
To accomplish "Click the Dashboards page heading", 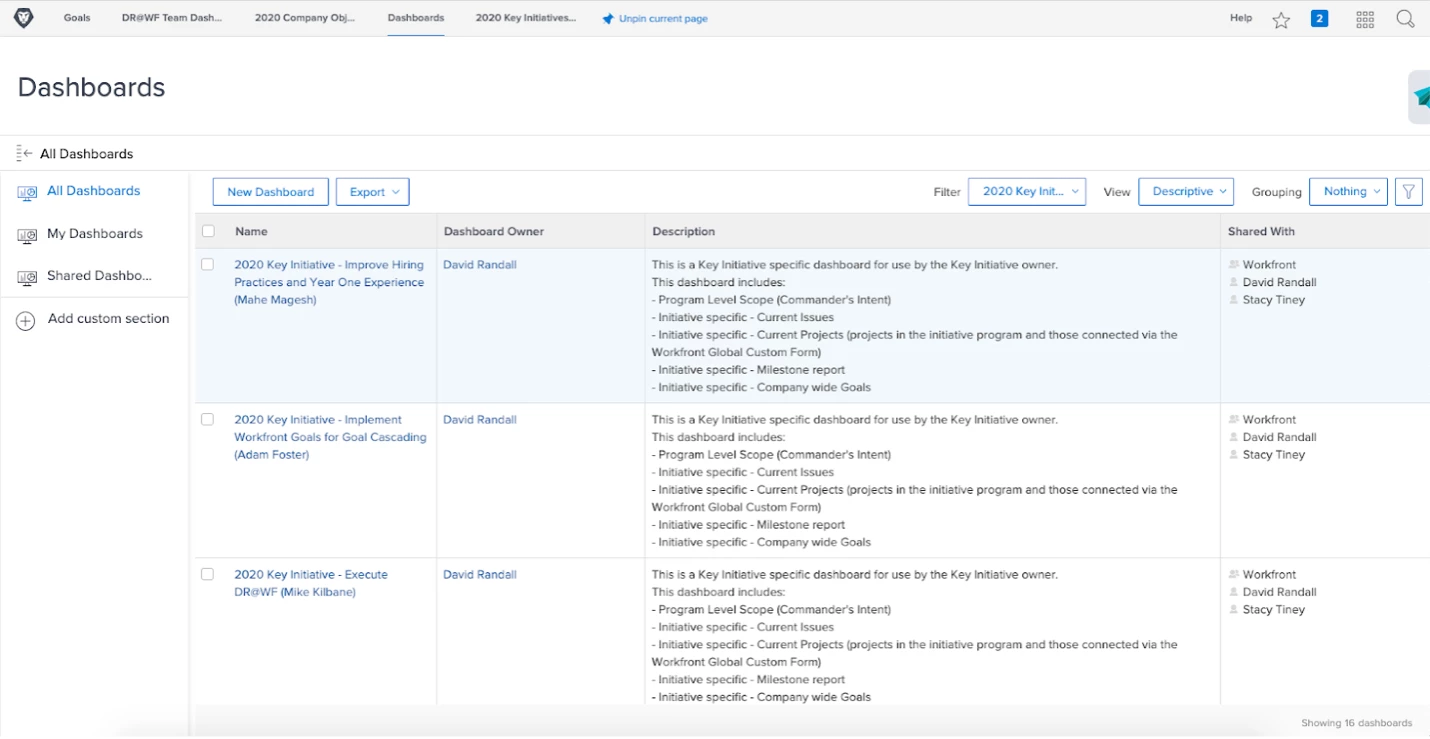I will pyautogui.click(x=91, y=87).
